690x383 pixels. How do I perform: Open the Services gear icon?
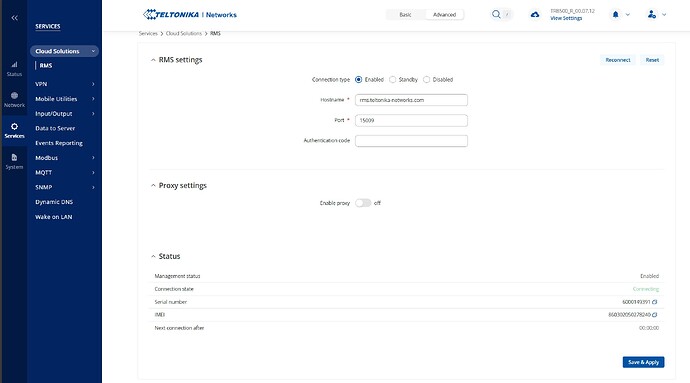(15, 126)
